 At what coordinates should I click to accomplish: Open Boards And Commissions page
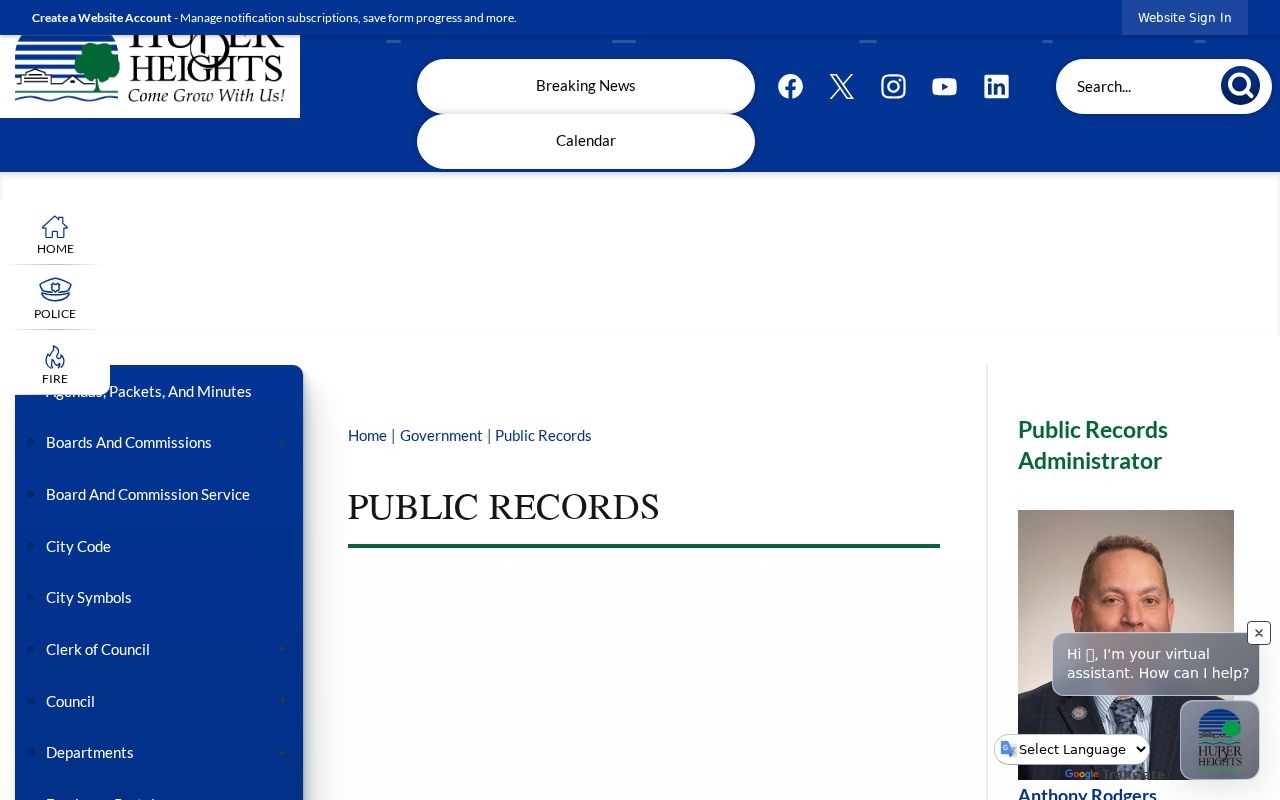click(129, 442)
